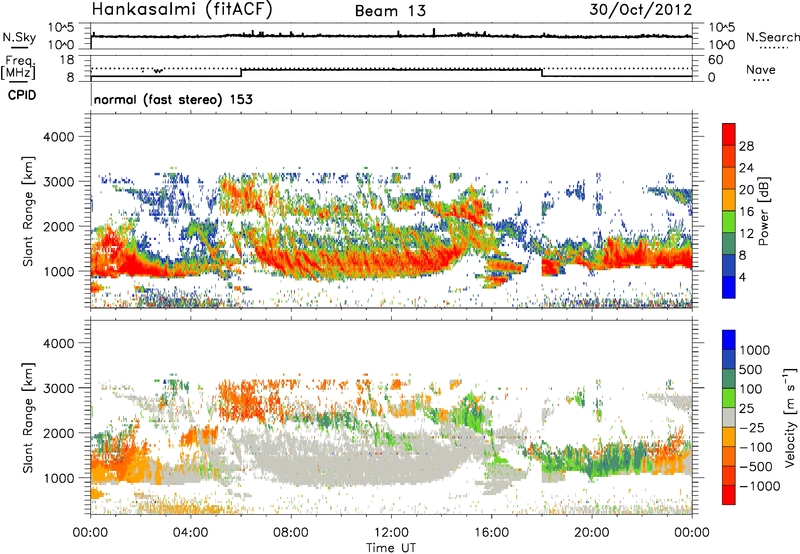Click the Velocity [m s-1] colorbar title
Viewport: 800px width, 554px height.
tap(790, 417)
